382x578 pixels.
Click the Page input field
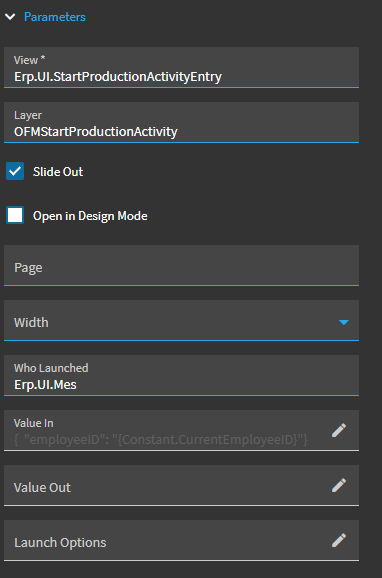click(x=181, y=265)
